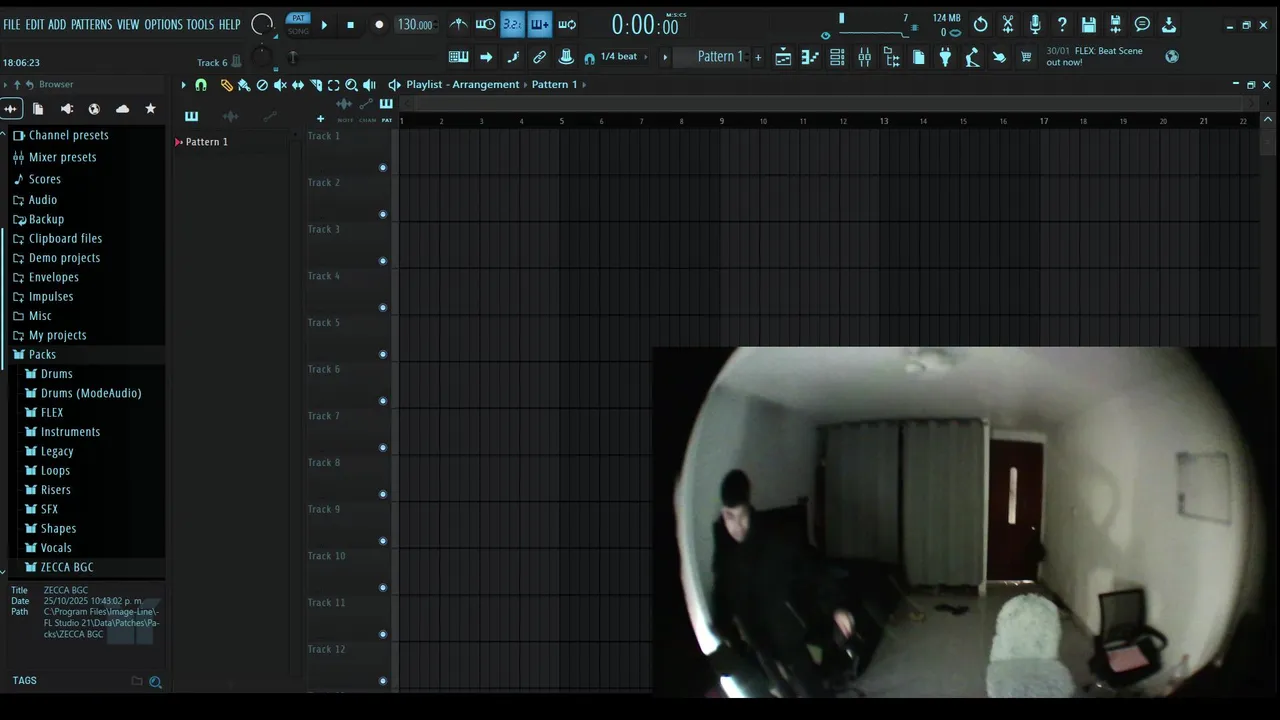Select the slice tool in playlist toolbar
Screen dimensions: 1280x720
(x=316, y=85)
